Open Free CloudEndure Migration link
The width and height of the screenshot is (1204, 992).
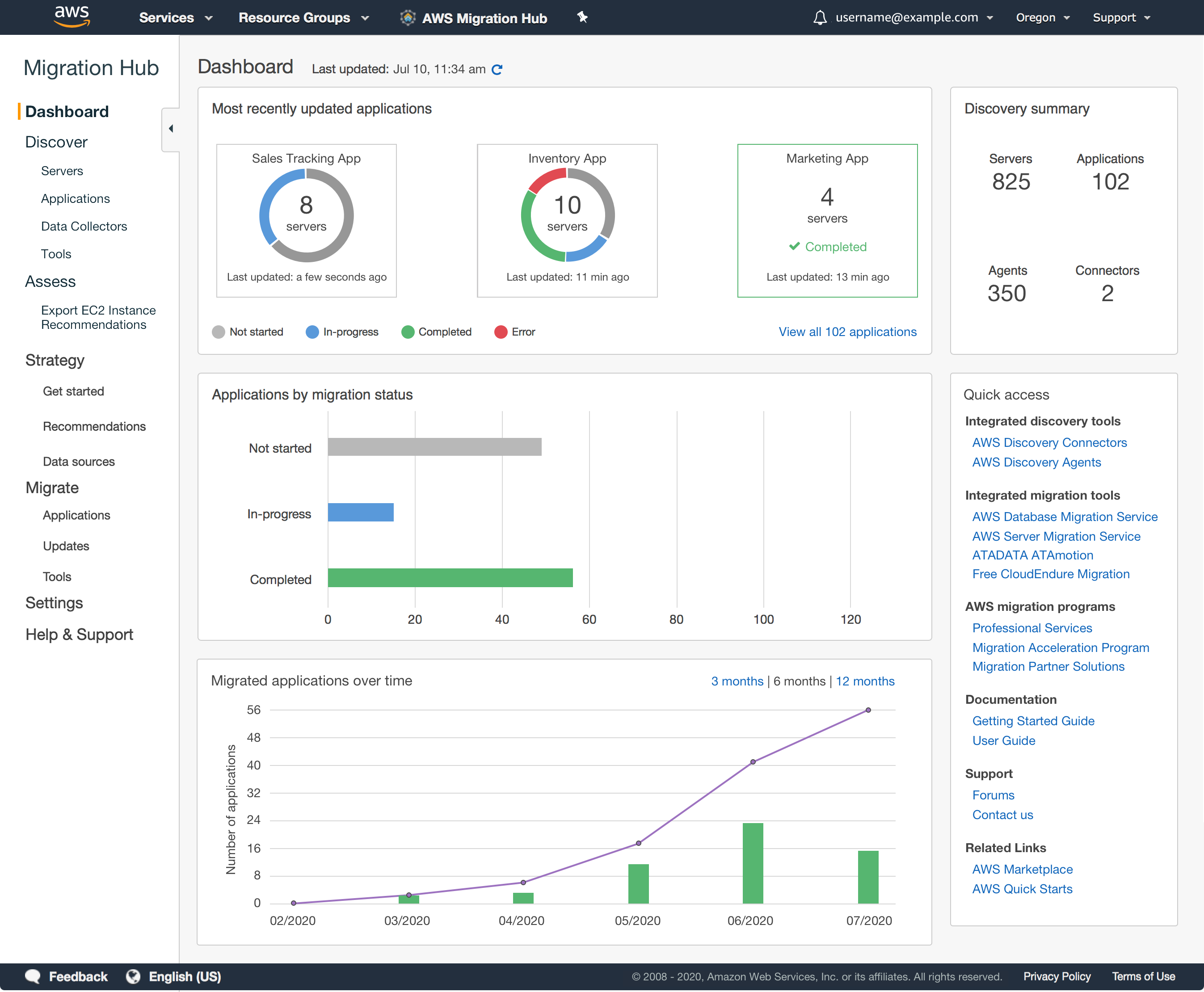coord(1051,574)
